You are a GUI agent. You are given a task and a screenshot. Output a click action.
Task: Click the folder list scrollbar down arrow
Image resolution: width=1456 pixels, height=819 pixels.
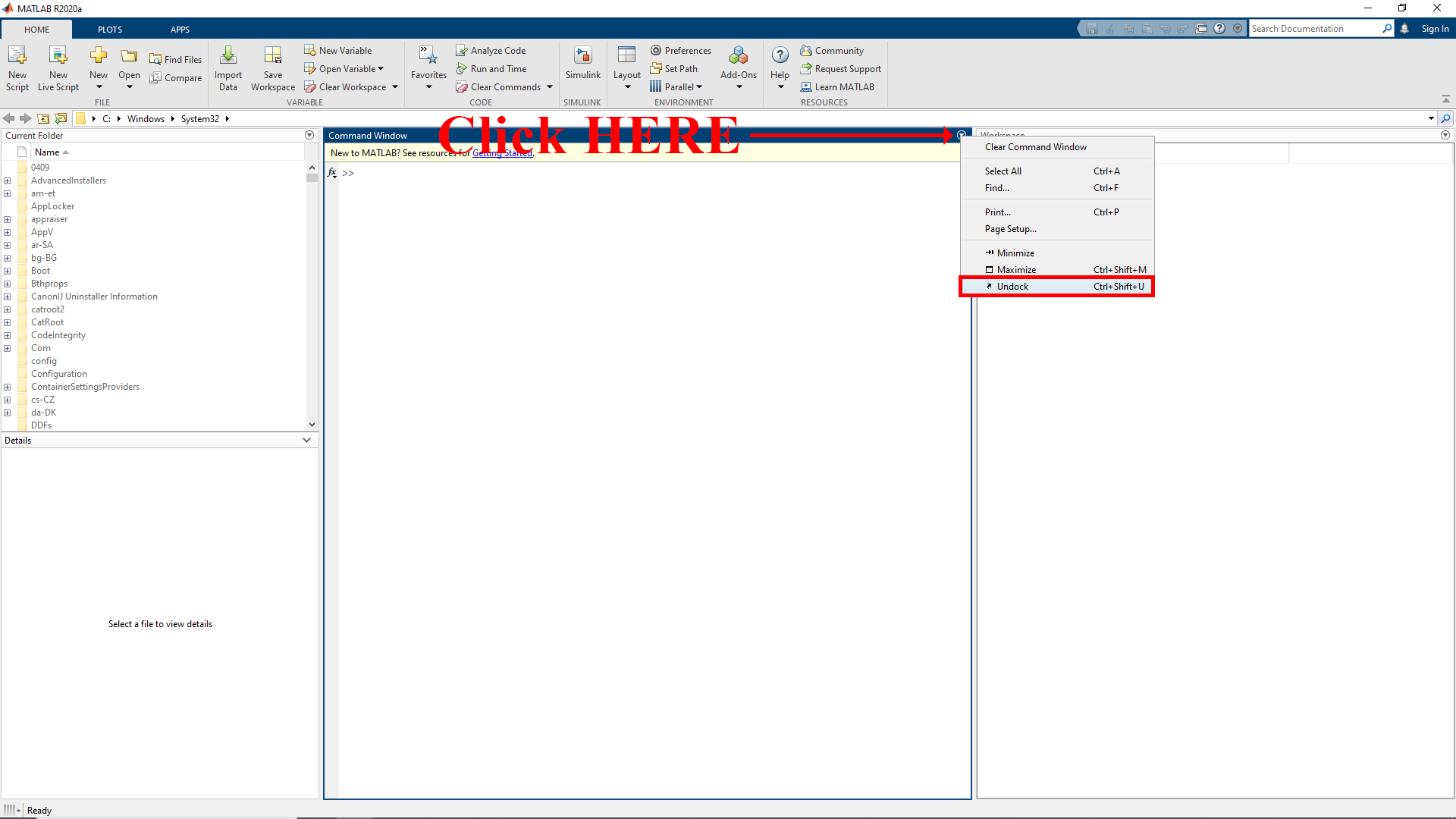(312, 425)
